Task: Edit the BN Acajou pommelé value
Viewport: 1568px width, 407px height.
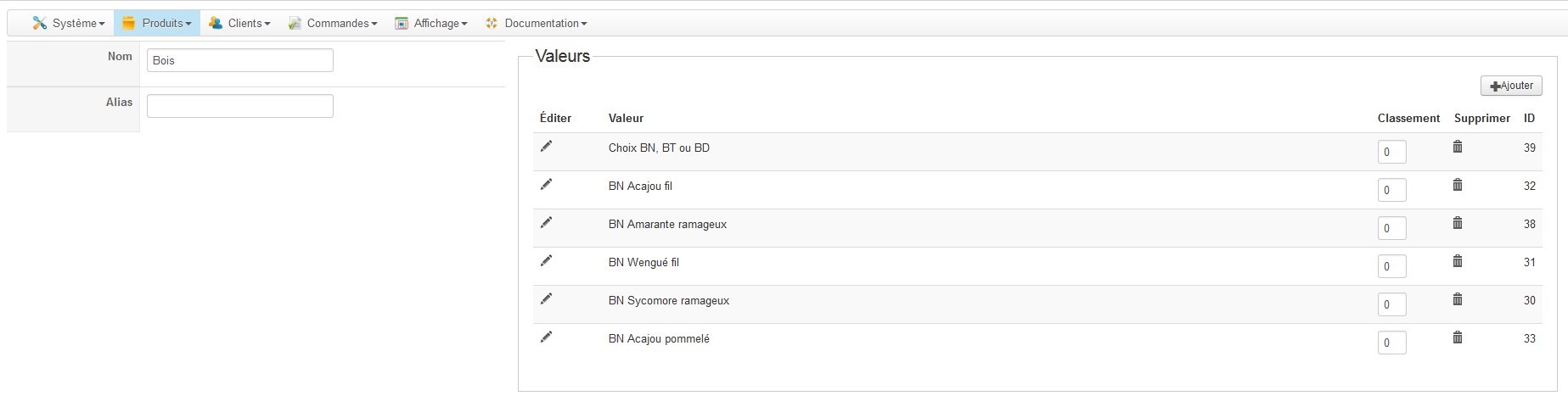Action: 546,337
